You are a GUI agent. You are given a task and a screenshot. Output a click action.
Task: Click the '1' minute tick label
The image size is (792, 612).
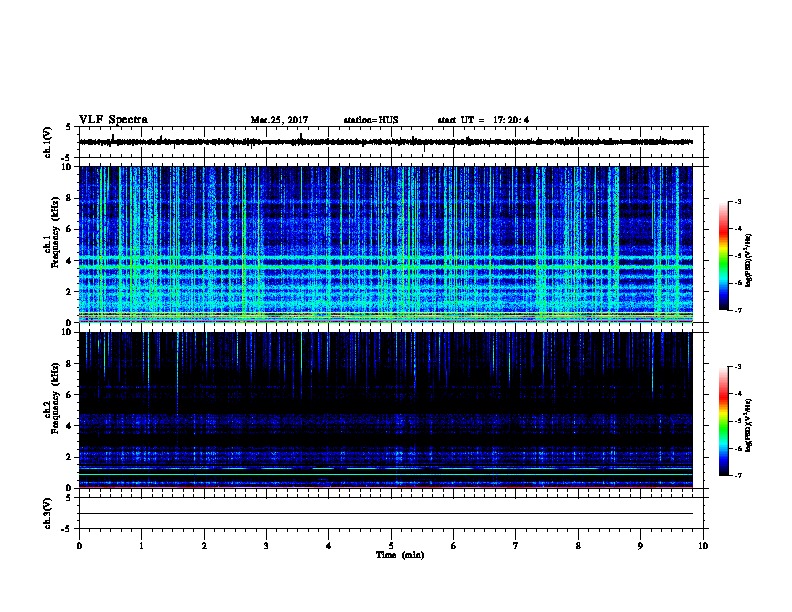[x=141, y=546]
